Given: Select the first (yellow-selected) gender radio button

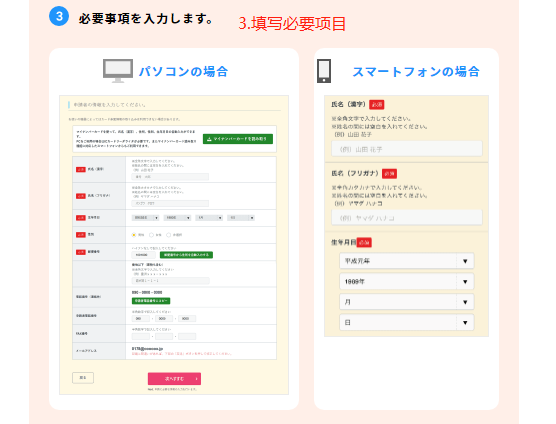Looking at the screenshot, I should point(134,235).
